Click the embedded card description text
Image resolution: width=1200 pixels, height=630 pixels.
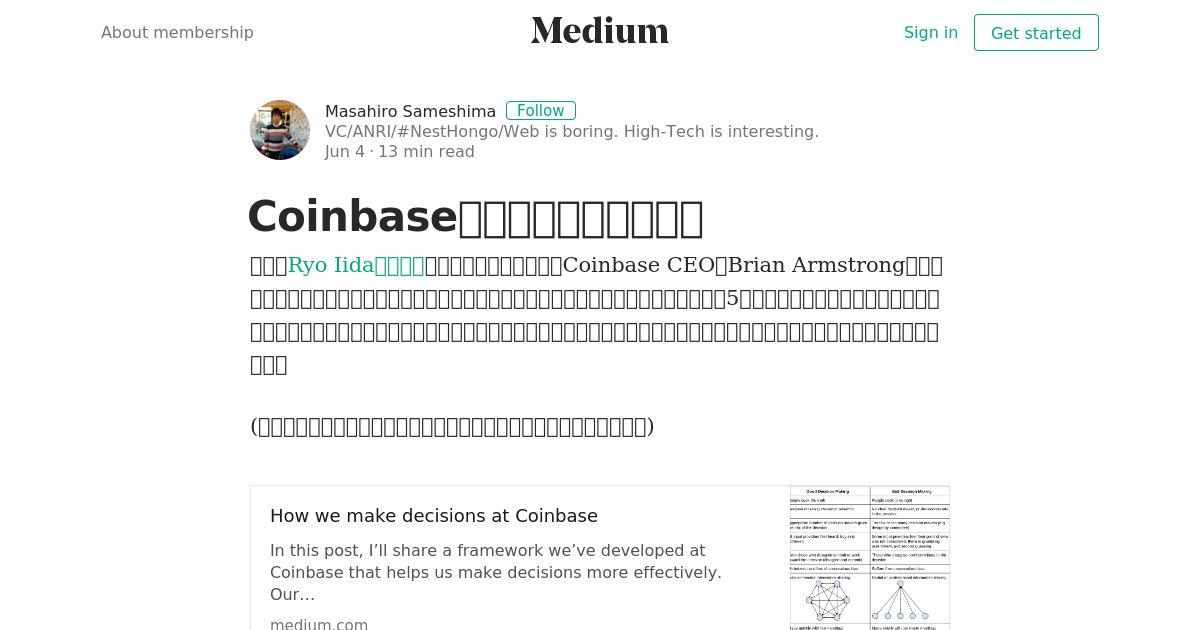point(497,572)
